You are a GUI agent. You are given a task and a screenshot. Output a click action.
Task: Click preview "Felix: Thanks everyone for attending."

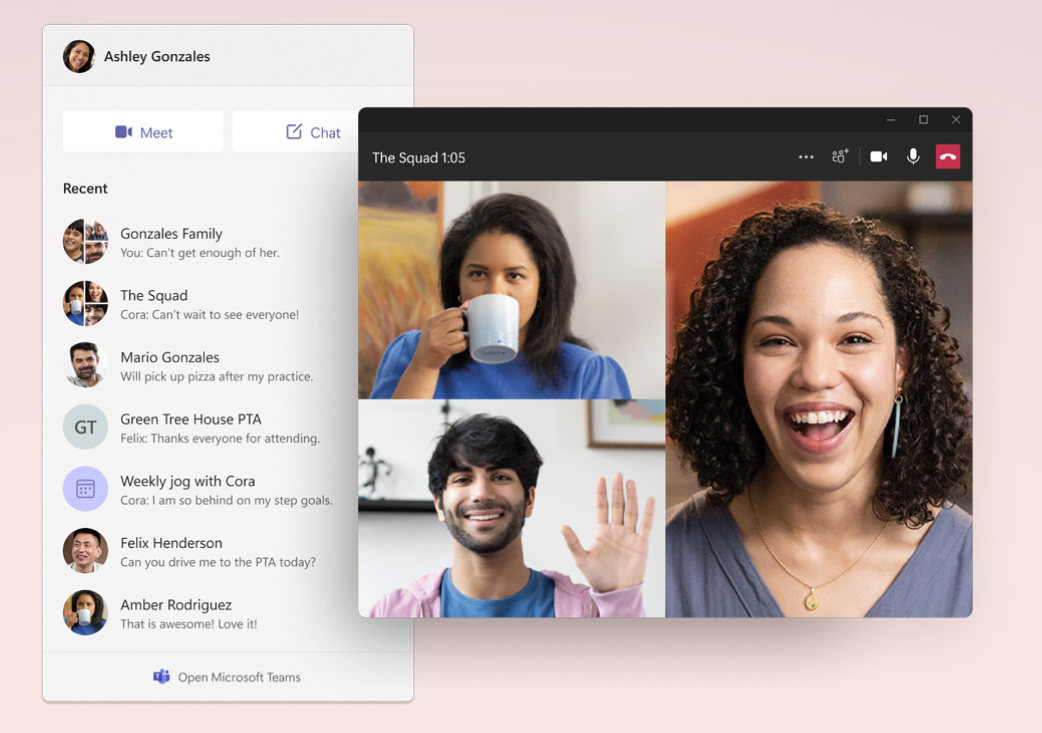tap(220, 439)
